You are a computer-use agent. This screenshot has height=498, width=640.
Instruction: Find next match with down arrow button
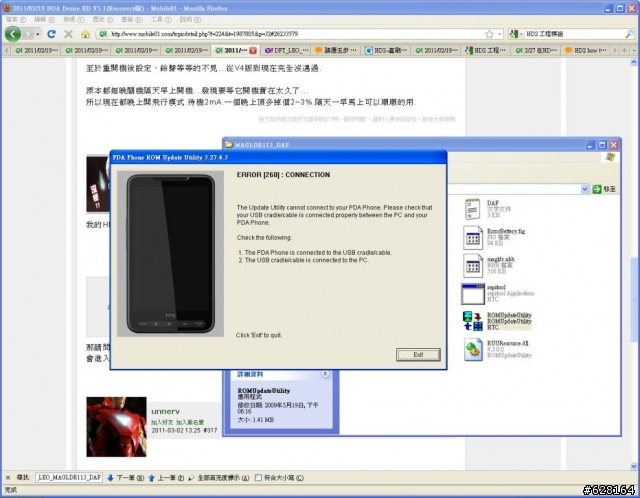(125, 478)
